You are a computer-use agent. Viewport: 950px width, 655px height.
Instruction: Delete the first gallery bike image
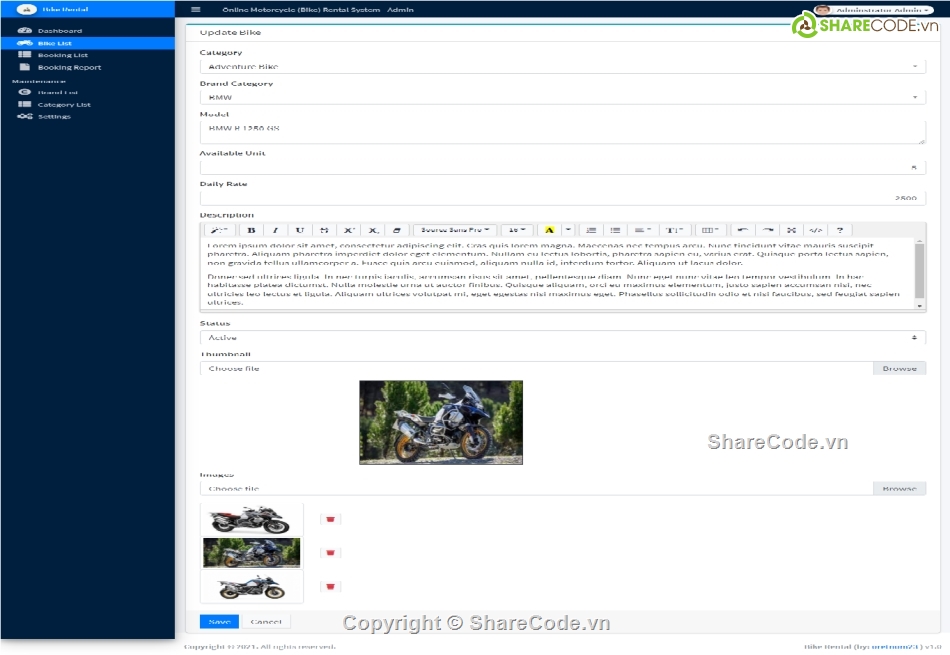(331, 519)
